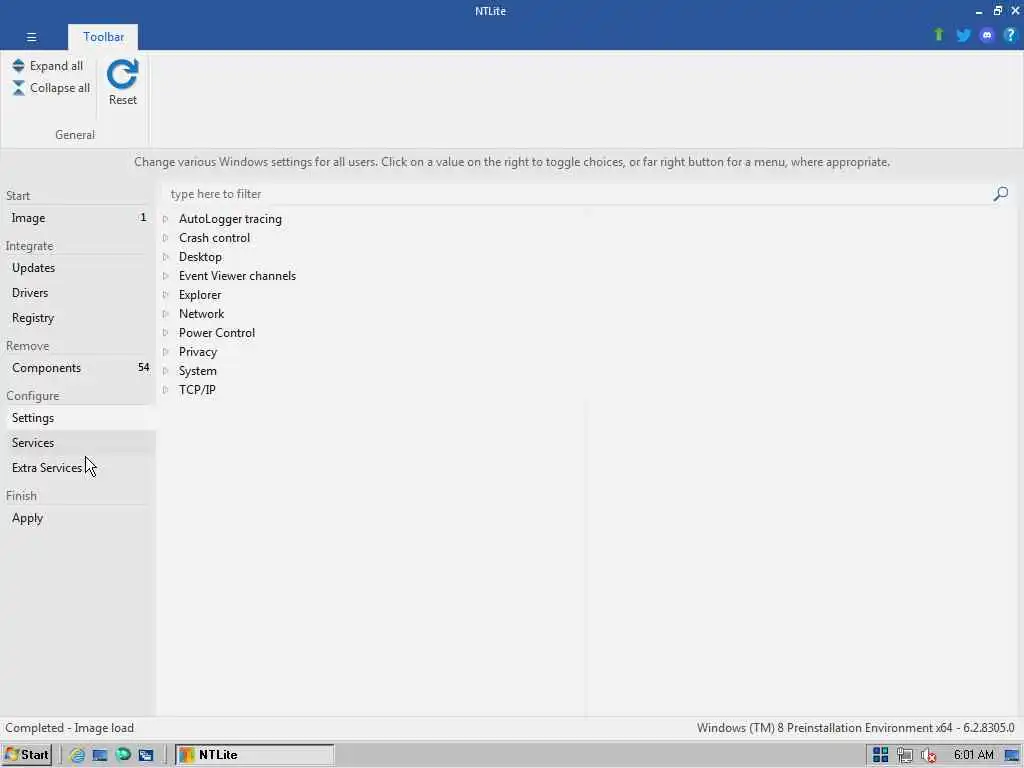Screen dimensions: 1024x768
Task: Open Internet Explorer from the taskbar
Action: click(x=77, y=755)
